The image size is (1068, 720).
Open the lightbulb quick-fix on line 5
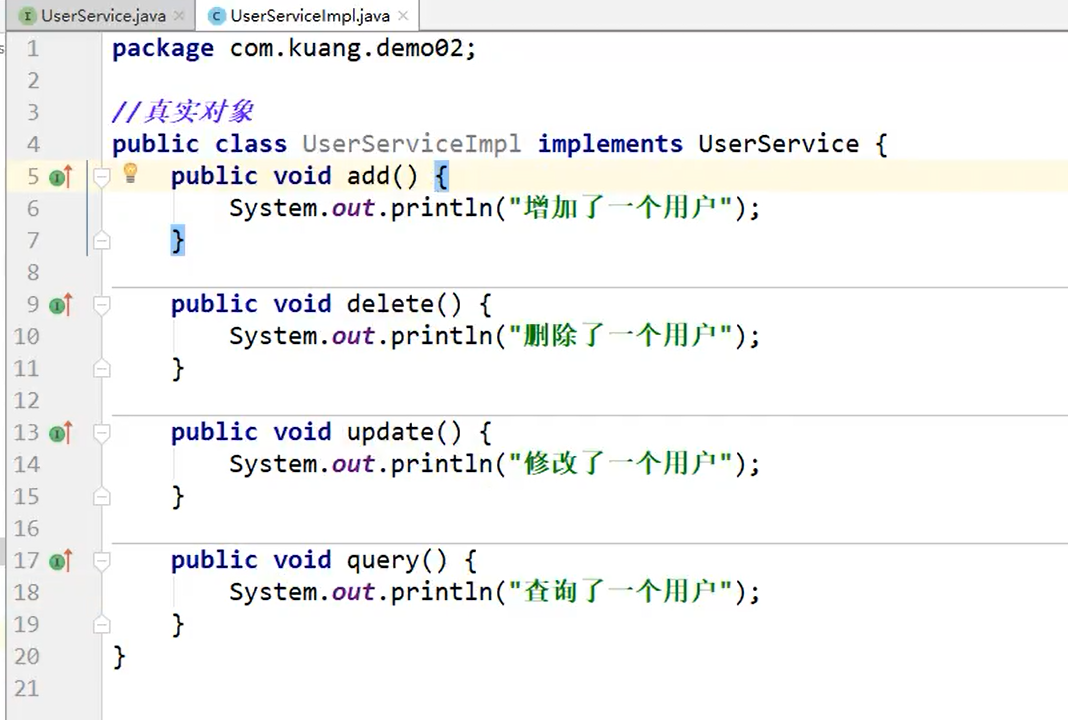130,173
